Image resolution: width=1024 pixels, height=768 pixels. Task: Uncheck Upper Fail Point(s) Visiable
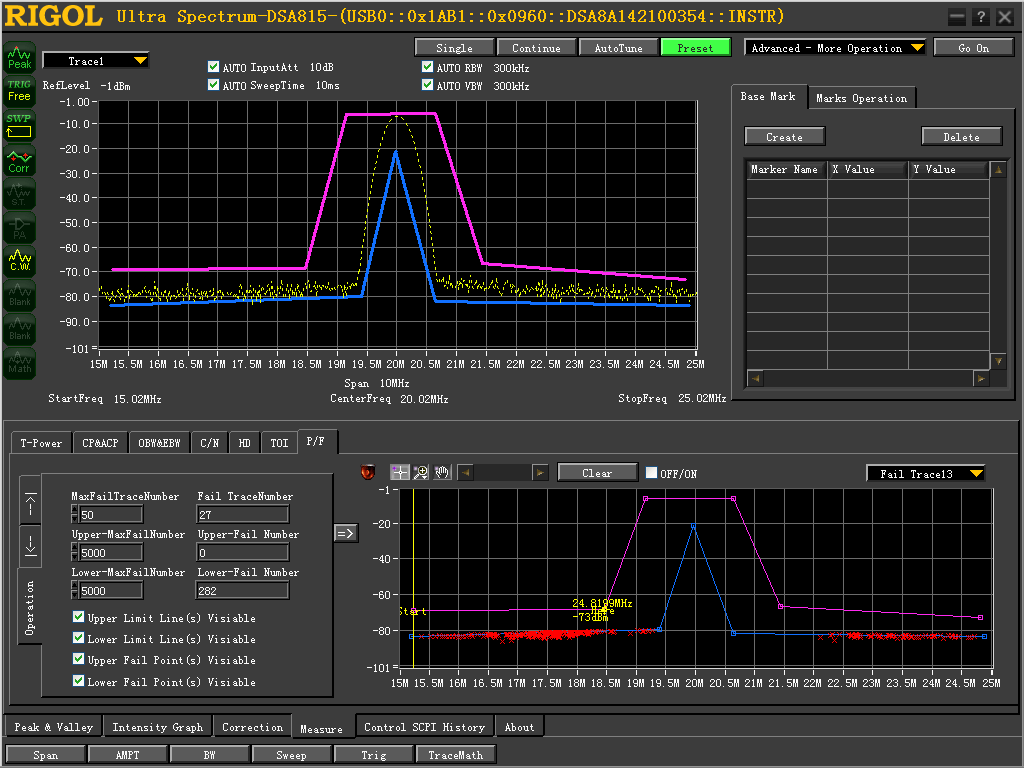78,659
